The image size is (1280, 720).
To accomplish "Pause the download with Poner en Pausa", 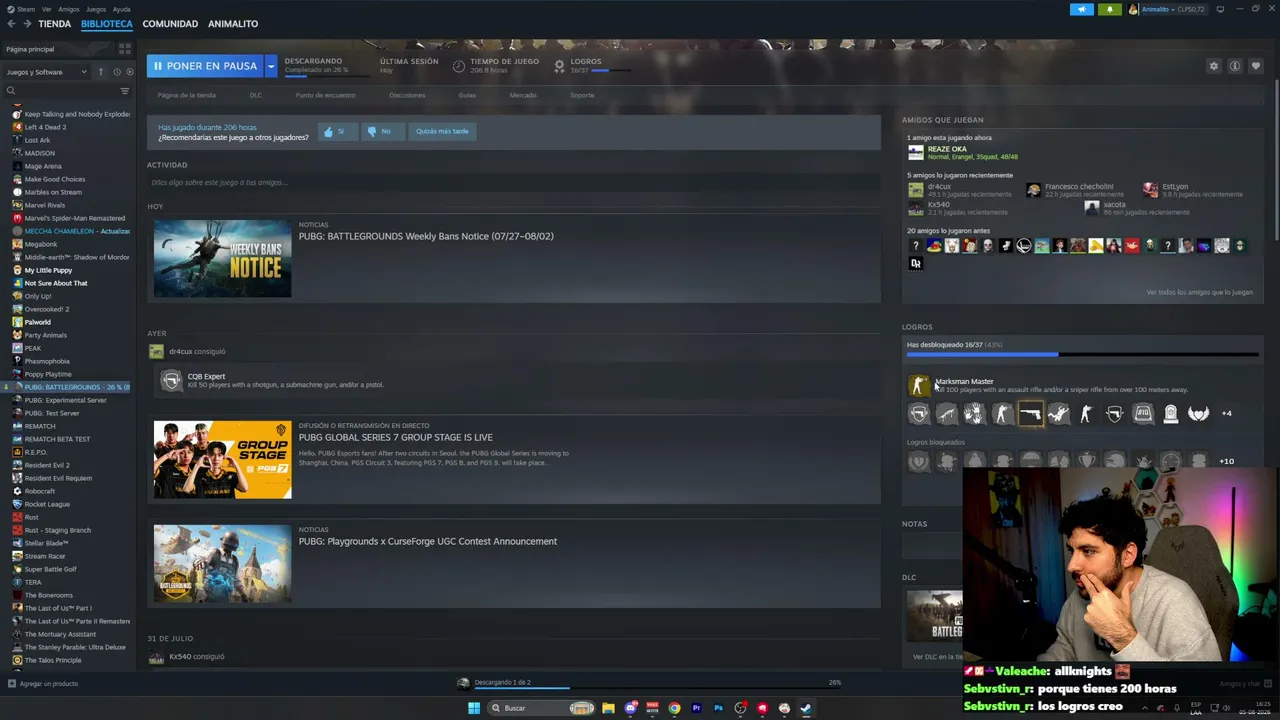I will [205, 66].
